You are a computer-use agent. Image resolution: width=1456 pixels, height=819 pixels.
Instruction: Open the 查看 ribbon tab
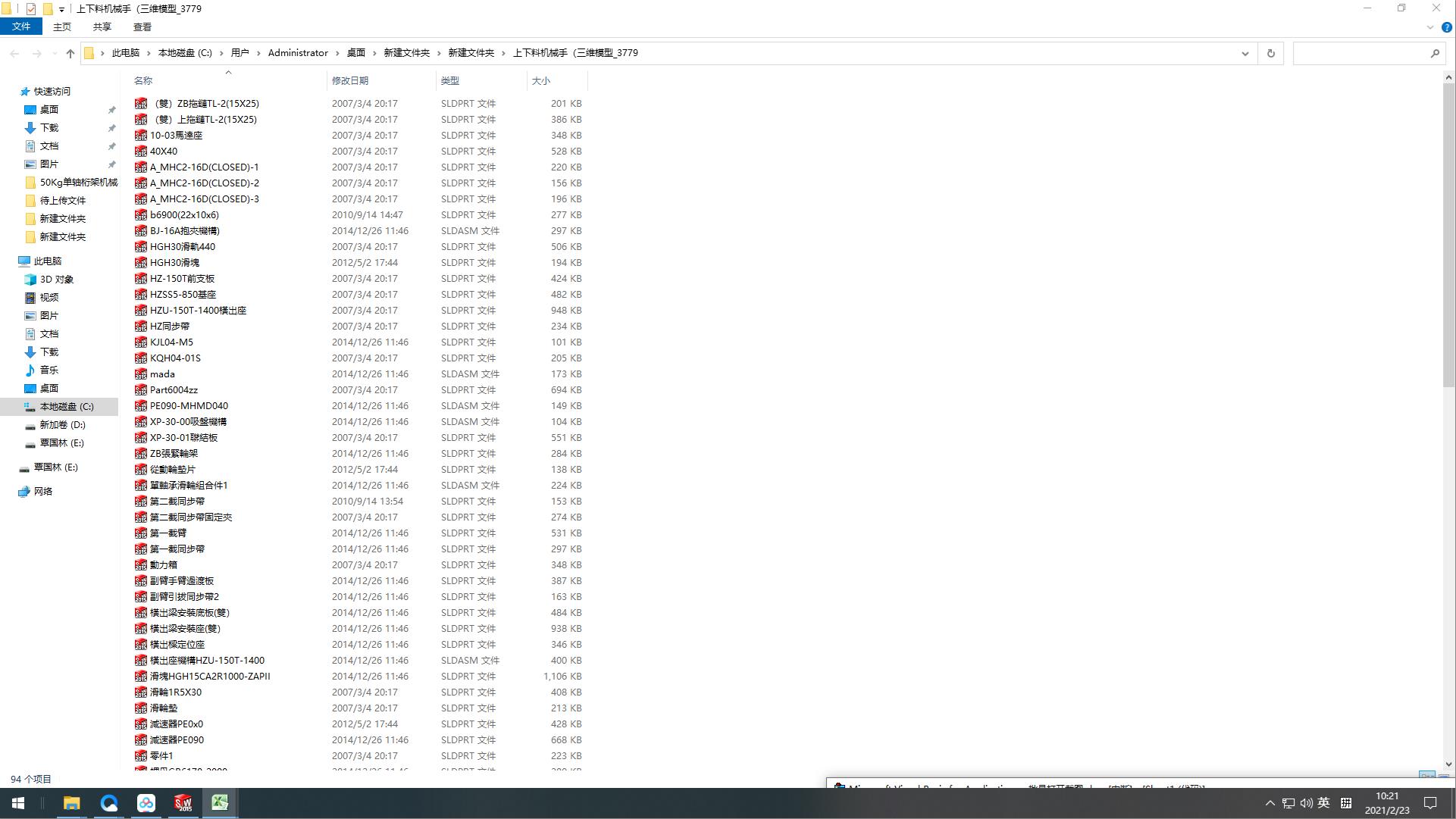[142, 27]
